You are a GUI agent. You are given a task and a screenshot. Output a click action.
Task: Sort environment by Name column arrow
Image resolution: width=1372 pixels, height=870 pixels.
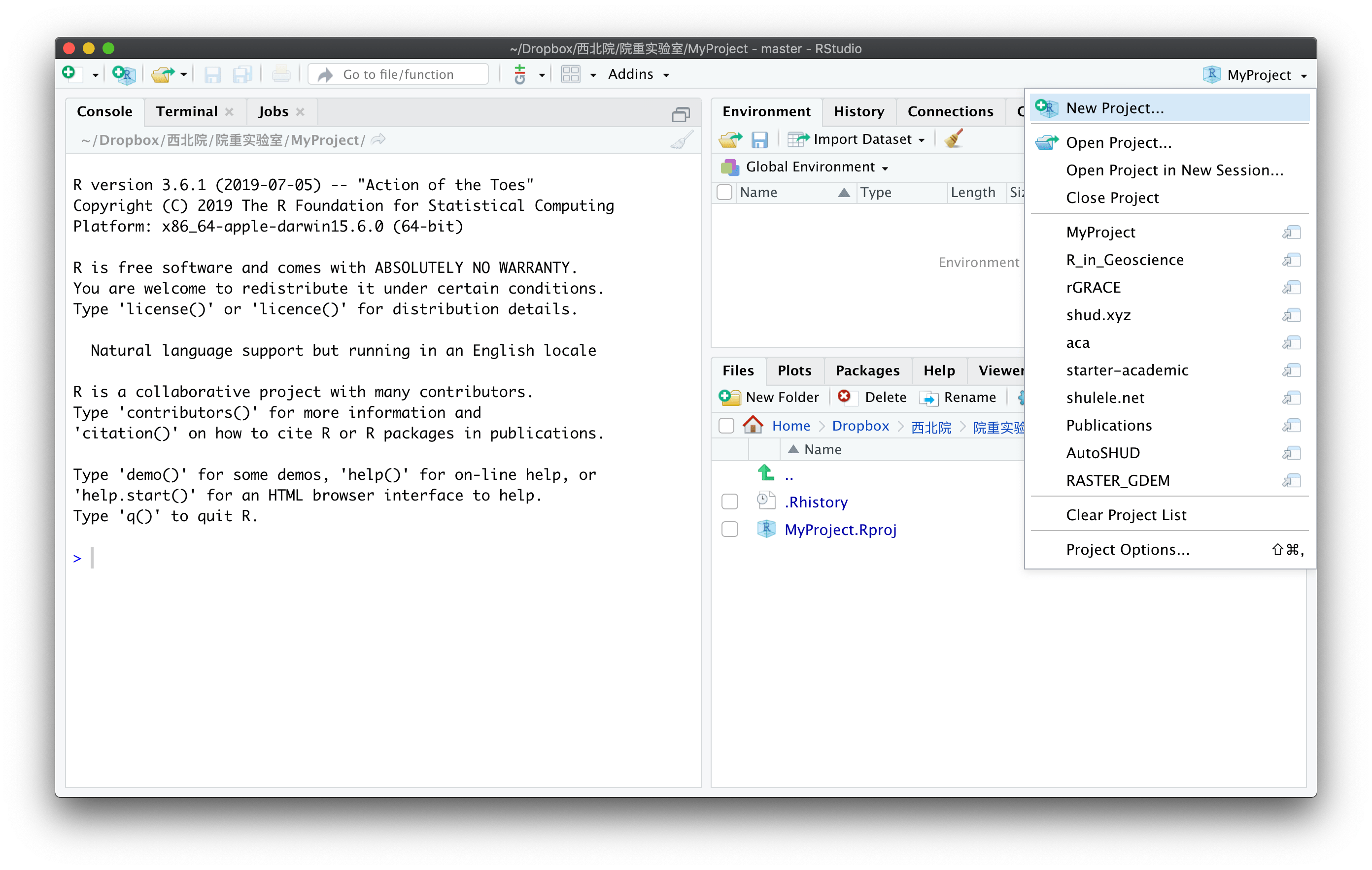(x=844, y=193)
